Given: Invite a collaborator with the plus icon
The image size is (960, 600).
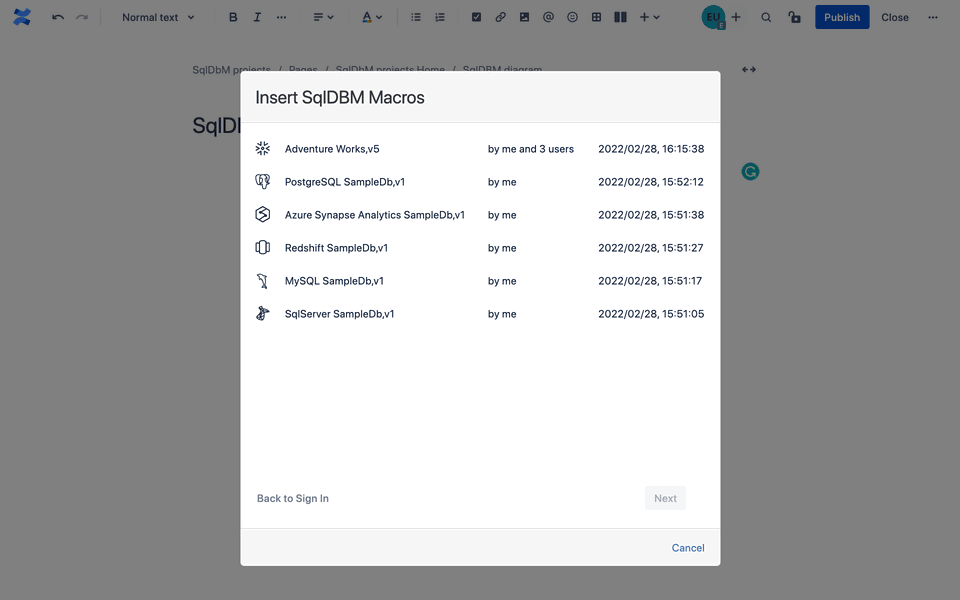Looking at the screenshot, I should [736, 17].
